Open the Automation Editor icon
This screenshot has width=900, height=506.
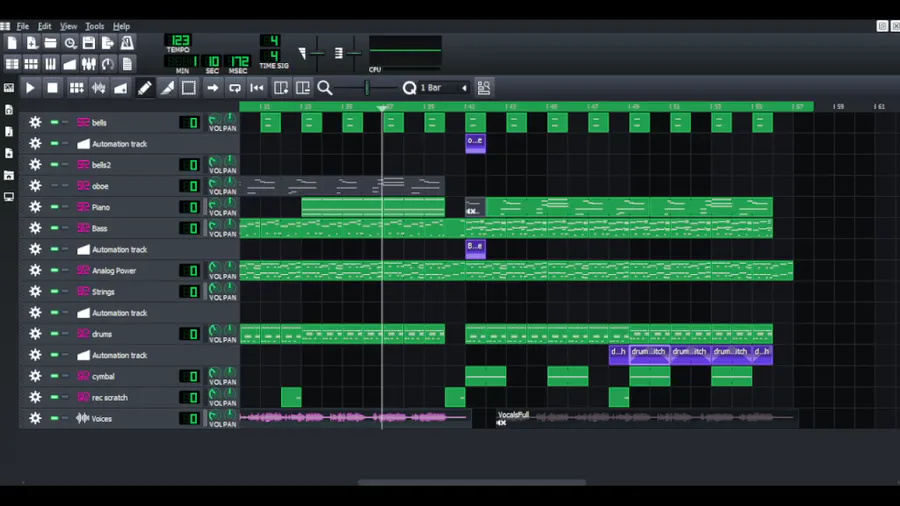point(70,64)
